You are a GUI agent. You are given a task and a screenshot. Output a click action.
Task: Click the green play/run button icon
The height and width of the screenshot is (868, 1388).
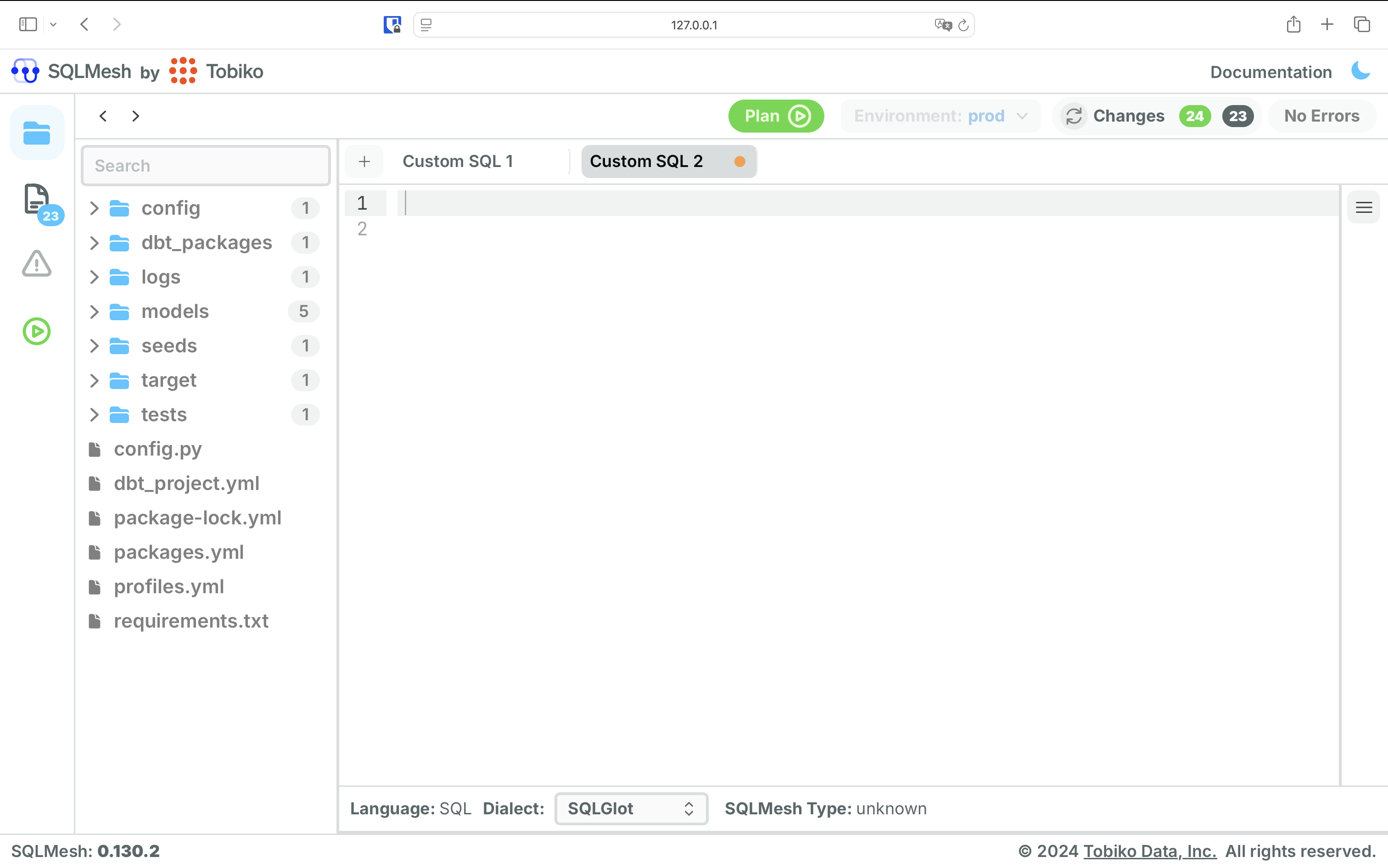coord(36,331)
